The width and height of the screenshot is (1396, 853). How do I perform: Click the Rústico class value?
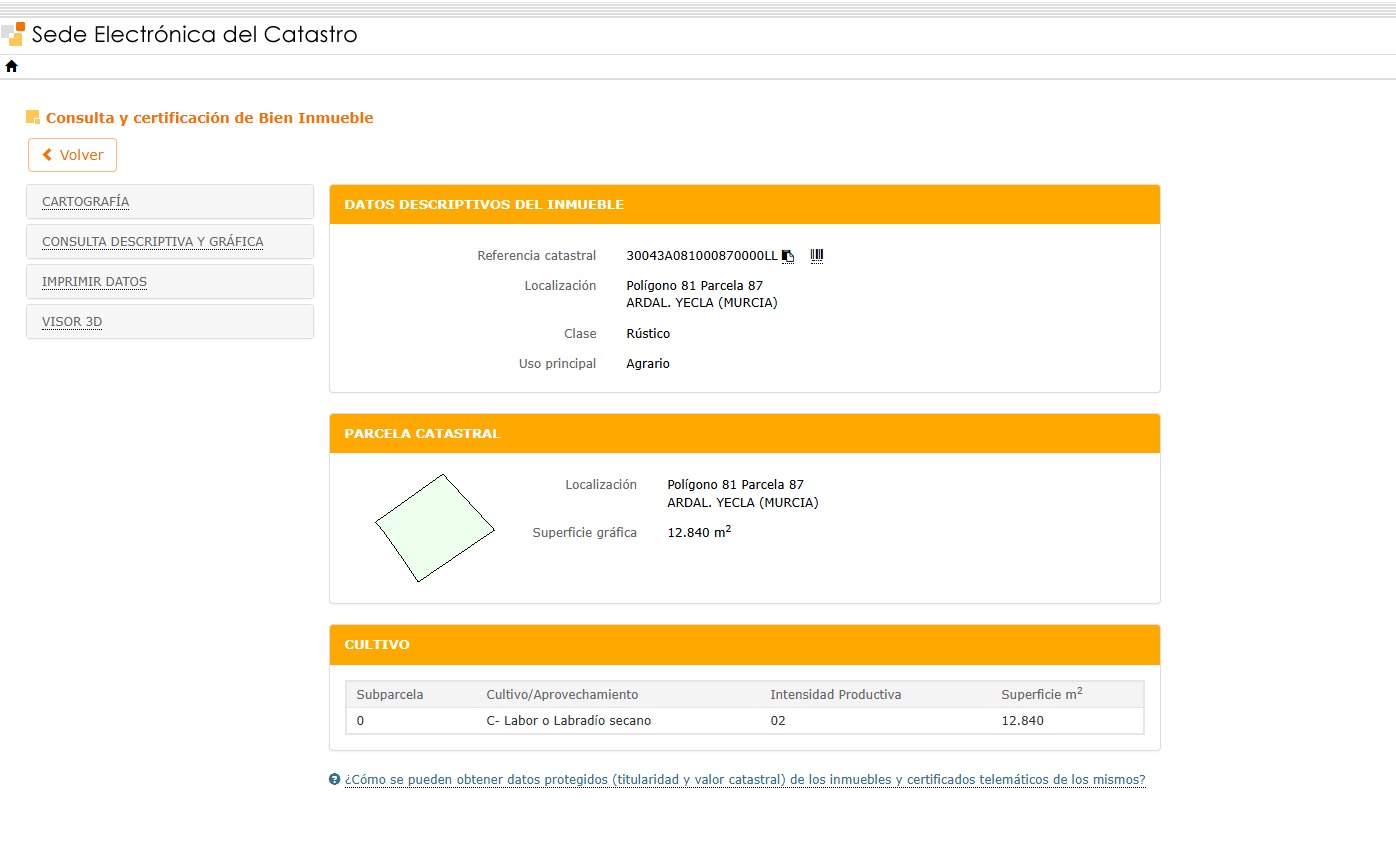click(648, 334)
